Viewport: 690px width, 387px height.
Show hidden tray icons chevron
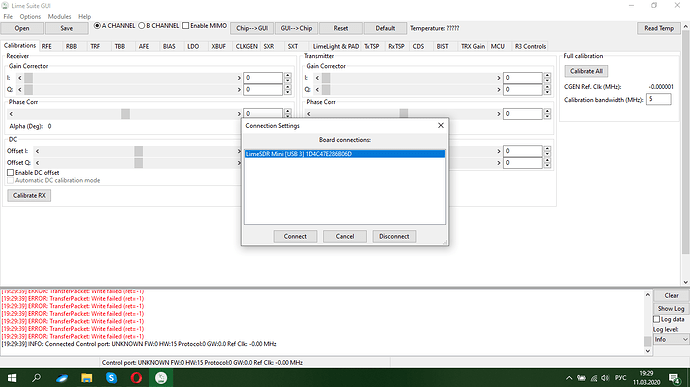[x=569, y=378]
